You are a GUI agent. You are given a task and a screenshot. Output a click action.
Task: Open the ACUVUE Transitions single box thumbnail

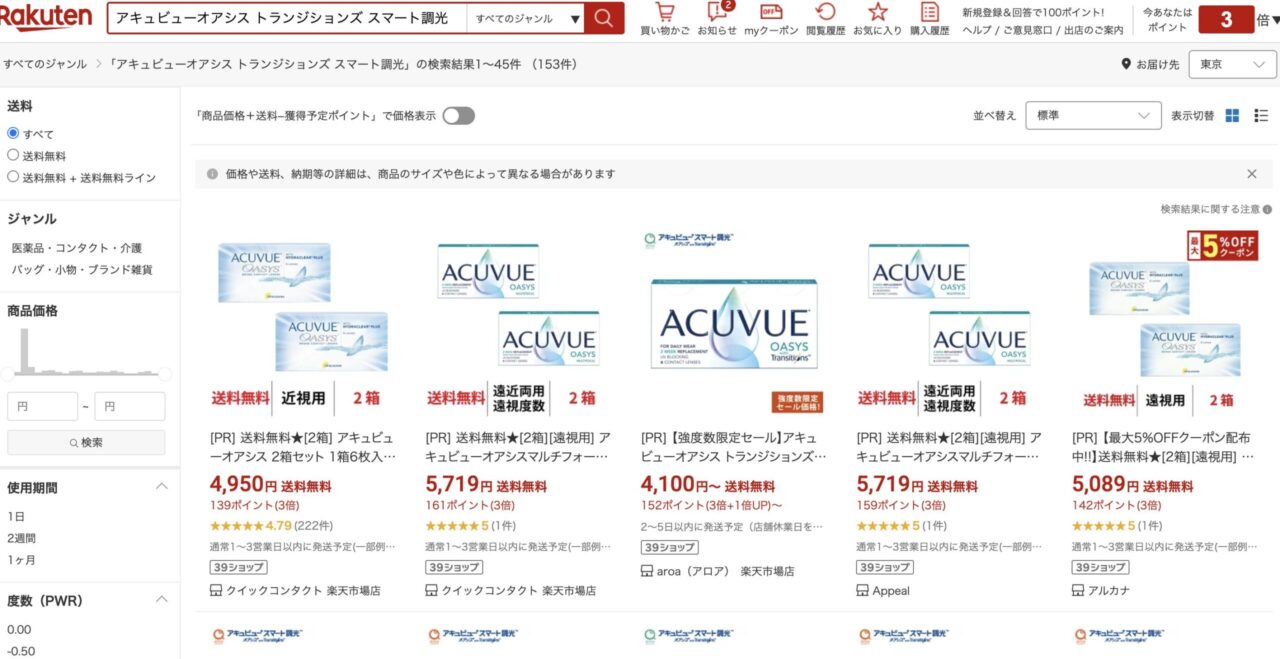tap(733, 322)
